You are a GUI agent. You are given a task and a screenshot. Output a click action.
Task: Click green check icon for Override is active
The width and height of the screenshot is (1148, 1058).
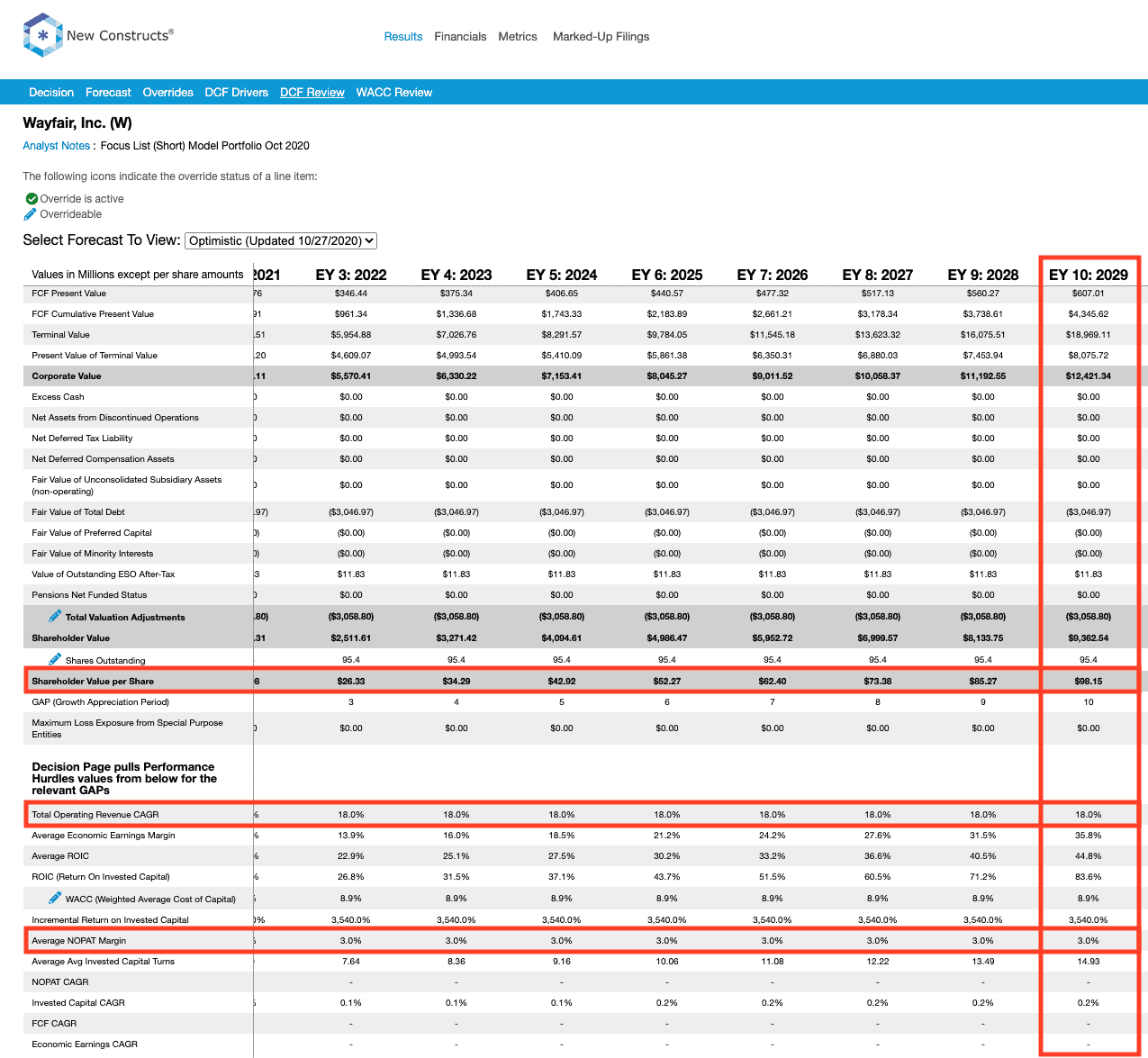click(32, 199)
